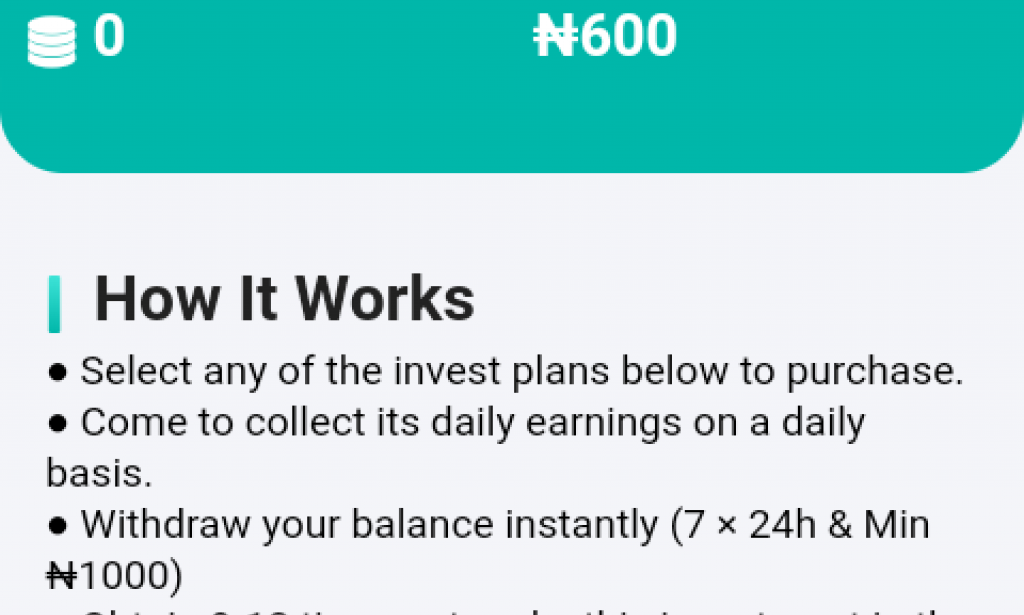This screenshot has width=1024, height=615.
Task: Open balance details via ₦600 label
Action: point(604,36)
